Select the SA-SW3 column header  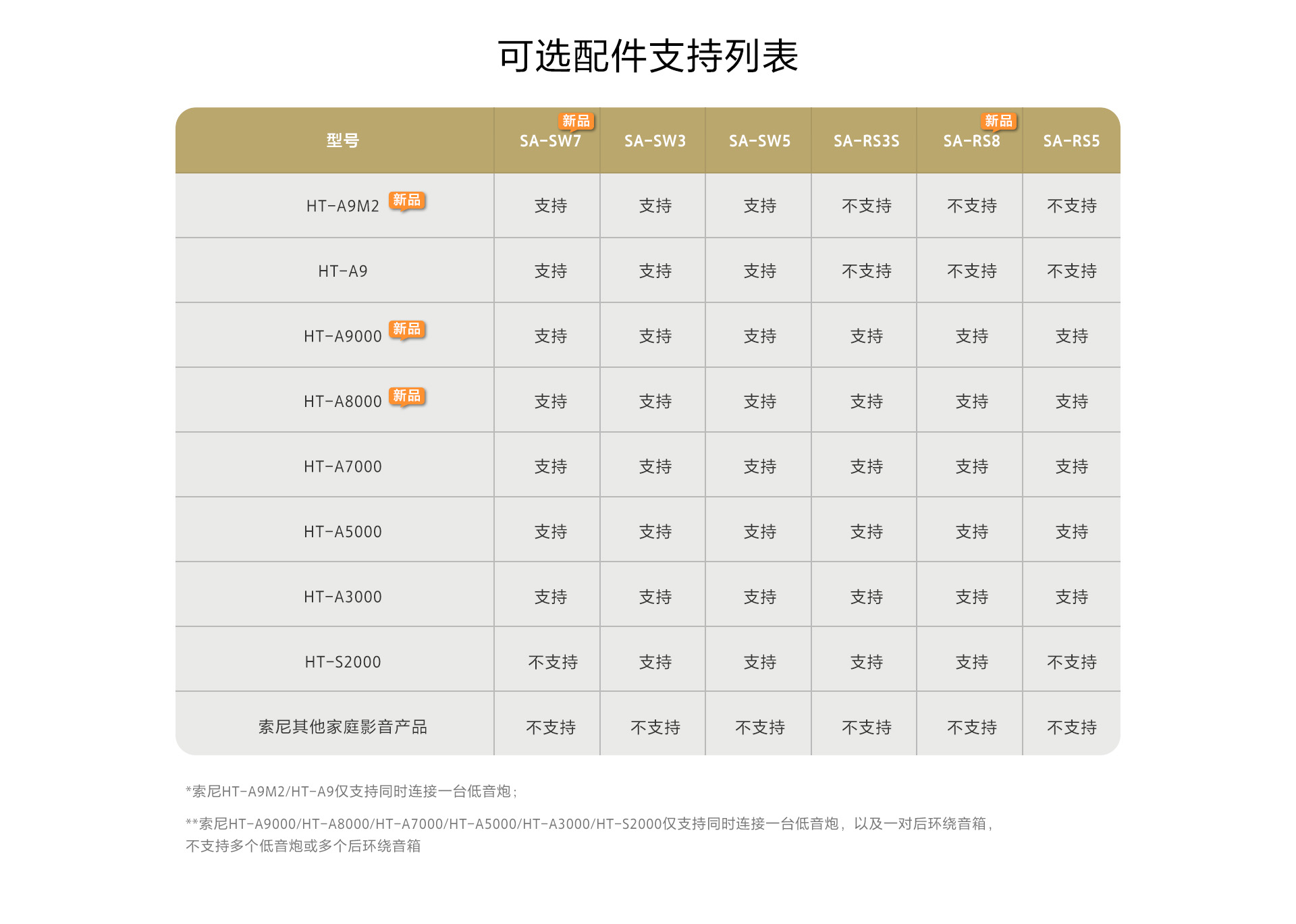[655, 141]
